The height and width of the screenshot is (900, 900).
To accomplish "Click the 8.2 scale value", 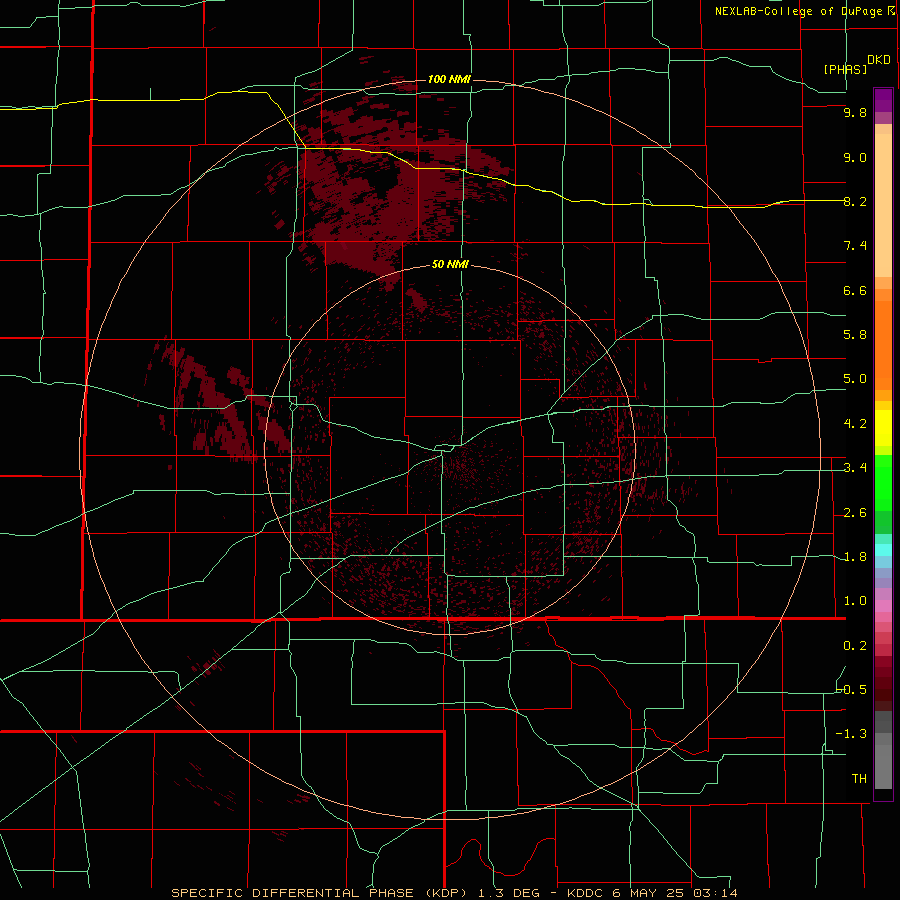I will point(855,201).
